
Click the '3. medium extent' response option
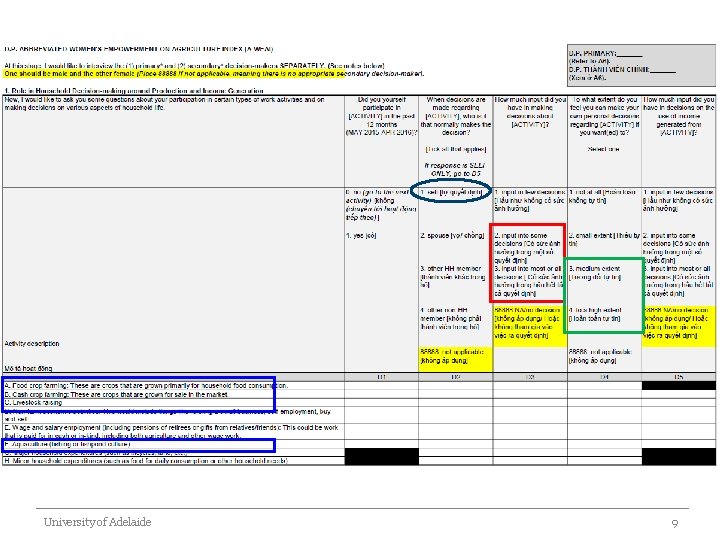click(595, 273)
